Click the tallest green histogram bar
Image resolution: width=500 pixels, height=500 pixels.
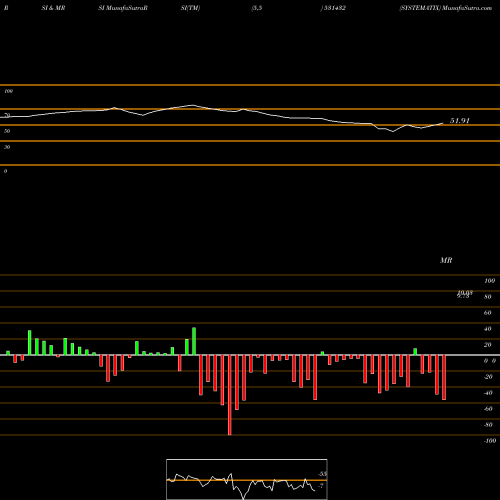tap(194, 341)
